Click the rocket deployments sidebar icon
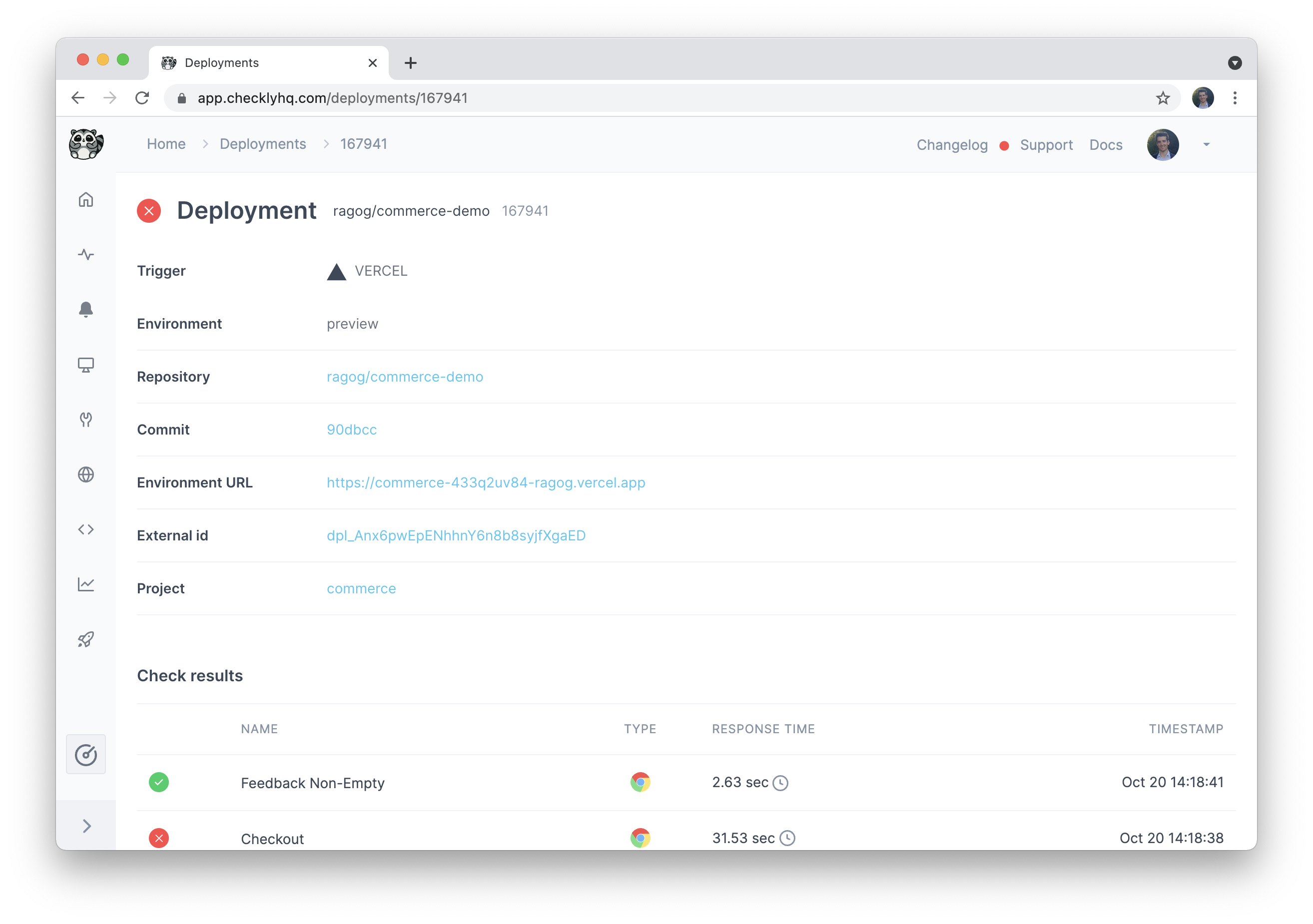 86,639
